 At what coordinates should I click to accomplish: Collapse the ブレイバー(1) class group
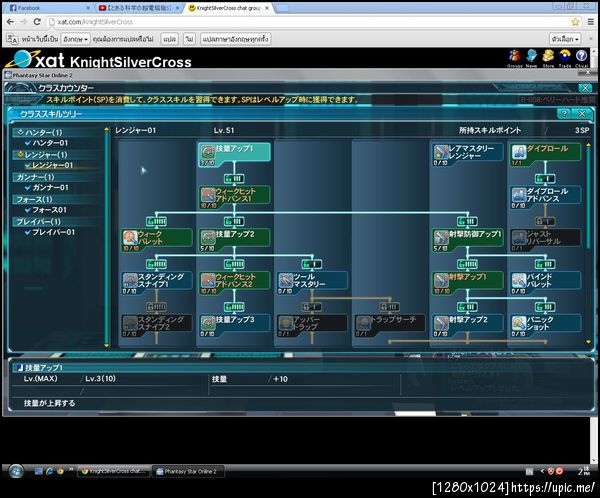pyautogui.click(x=57, y=222)
